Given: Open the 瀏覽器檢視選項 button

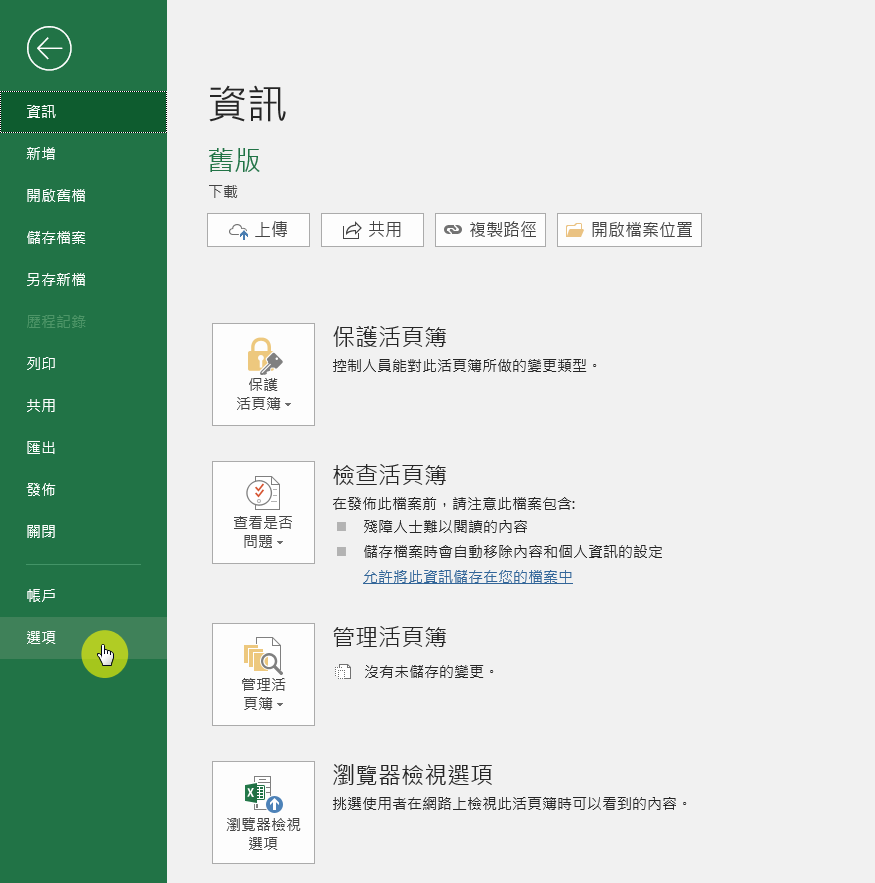Looking at the screenshot, I should coord(264,813).
